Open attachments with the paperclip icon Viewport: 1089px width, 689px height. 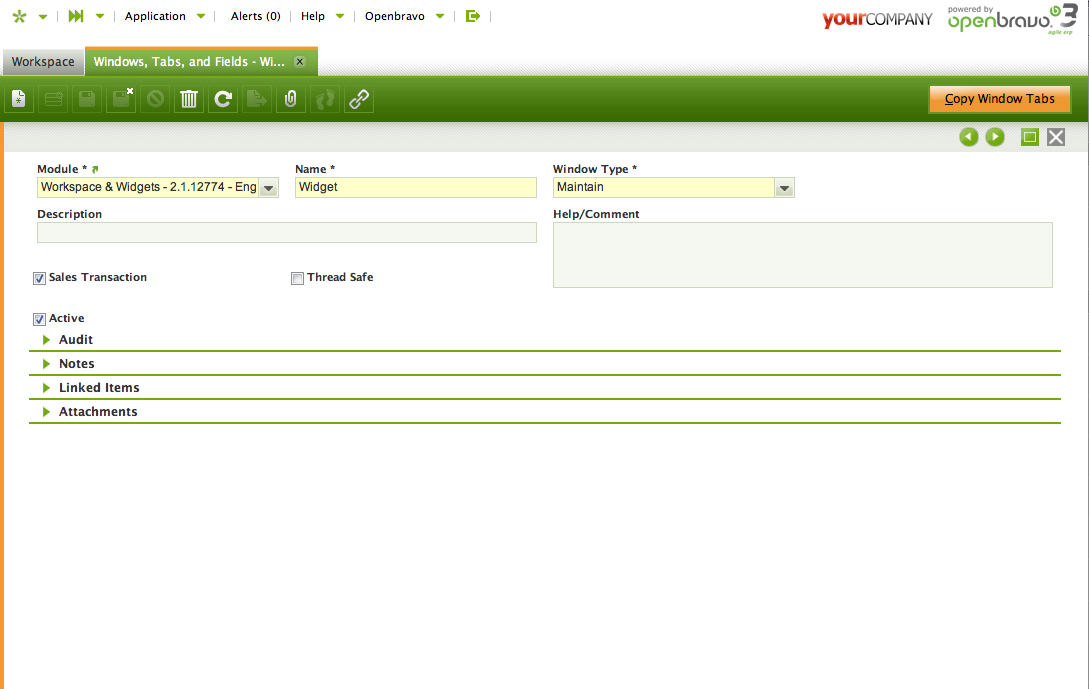290,99
